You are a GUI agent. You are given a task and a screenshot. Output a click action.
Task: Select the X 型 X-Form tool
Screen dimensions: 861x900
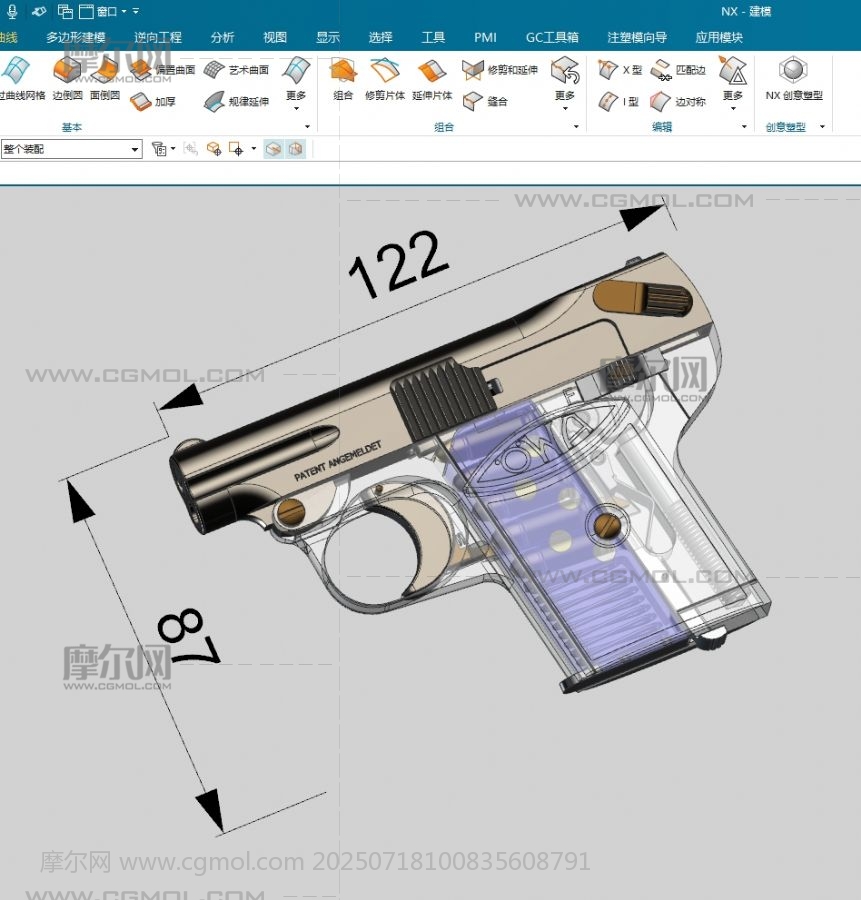click(x=619, y=70)
